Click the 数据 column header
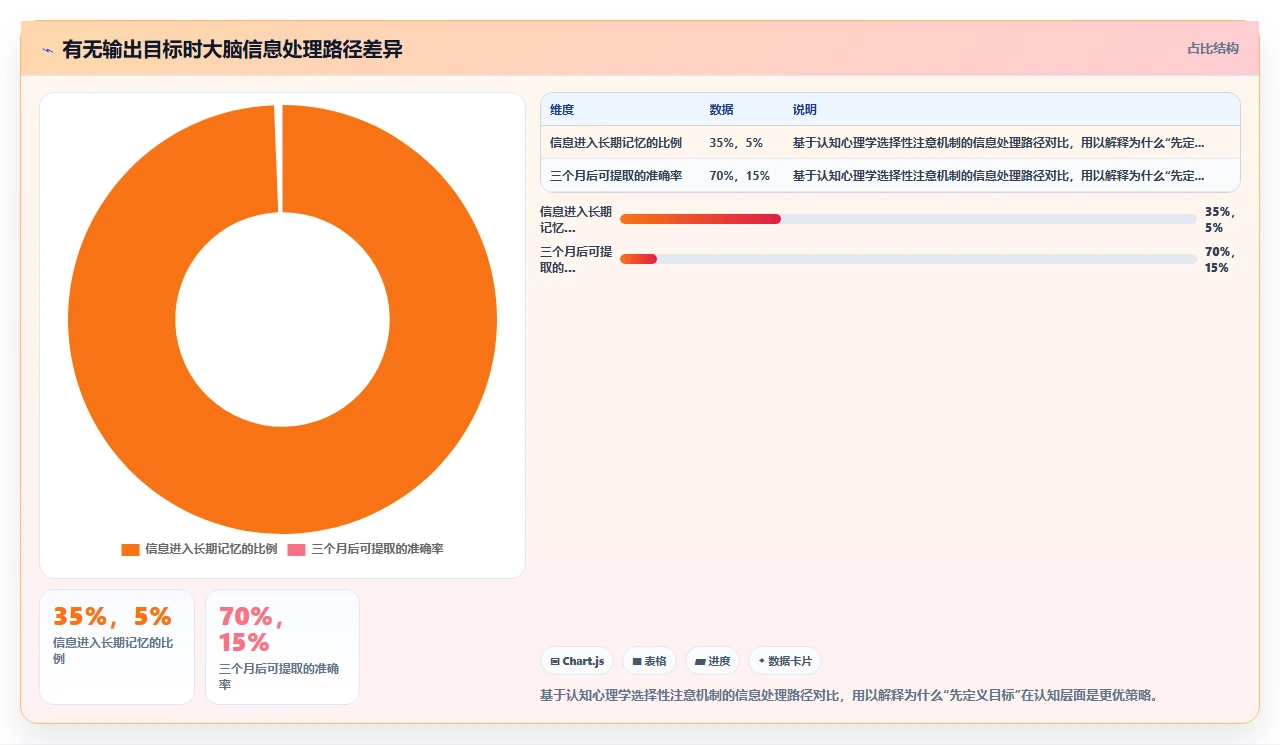The image size is (1280, 745). click(x=722, y=110)
